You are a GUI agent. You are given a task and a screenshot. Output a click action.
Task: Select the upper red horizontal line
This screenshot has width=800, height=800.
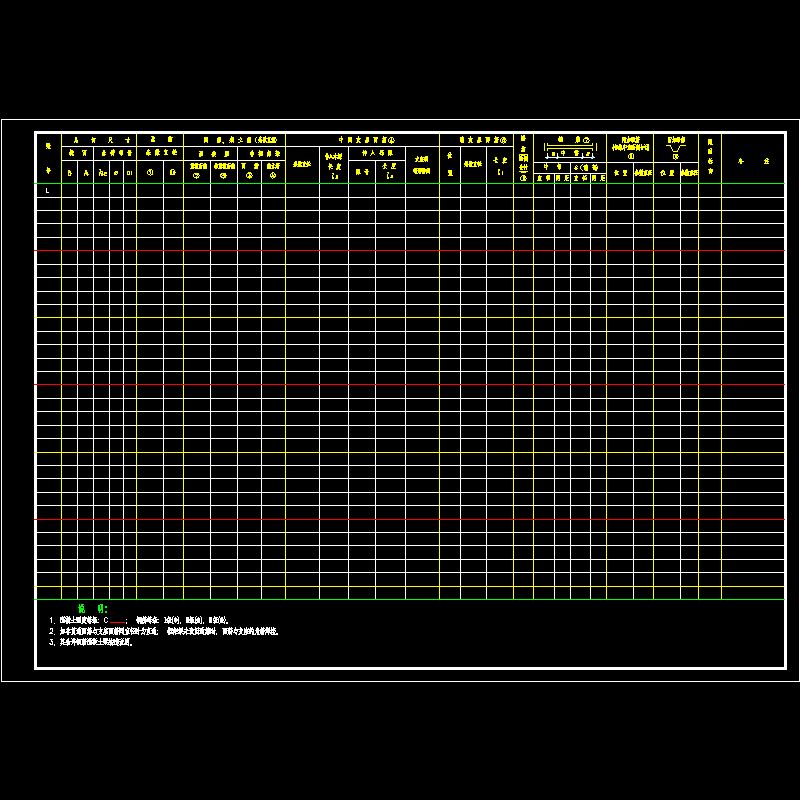pos(400,250)
